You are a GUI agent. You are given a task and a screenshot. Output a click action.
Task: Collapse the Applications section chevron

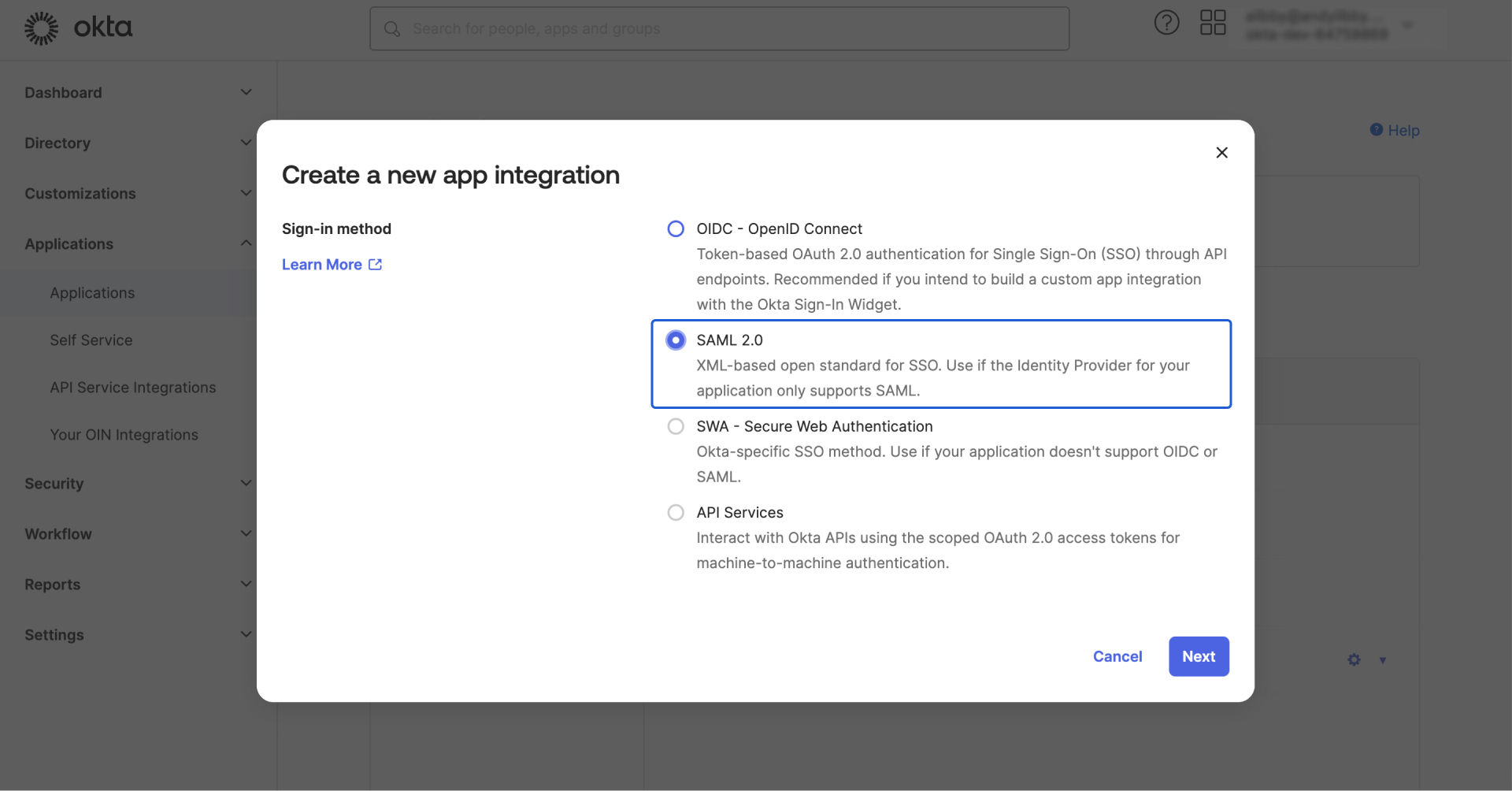pyautogui.click(x=246, y=243)
